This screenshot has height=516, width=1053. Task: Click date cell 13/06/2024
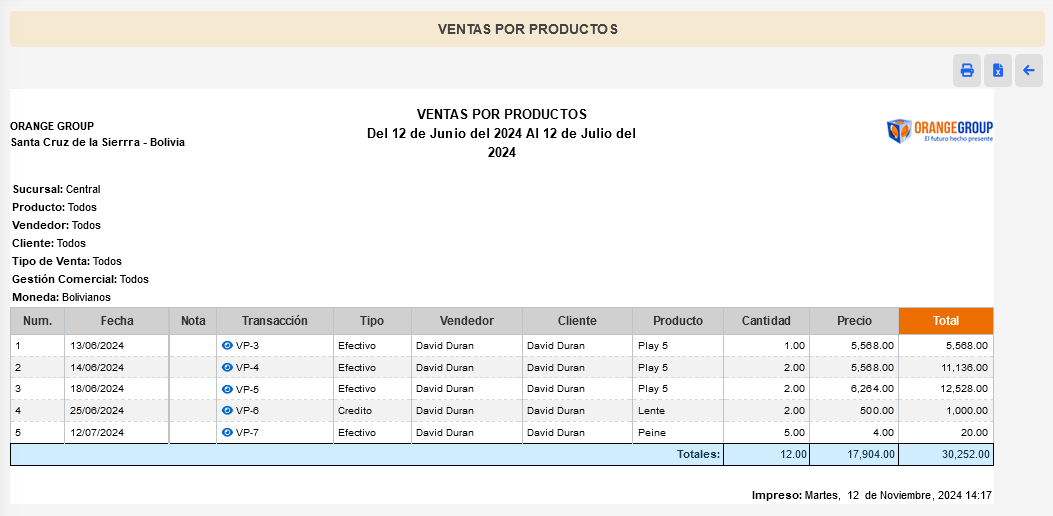tap(97, 345)
